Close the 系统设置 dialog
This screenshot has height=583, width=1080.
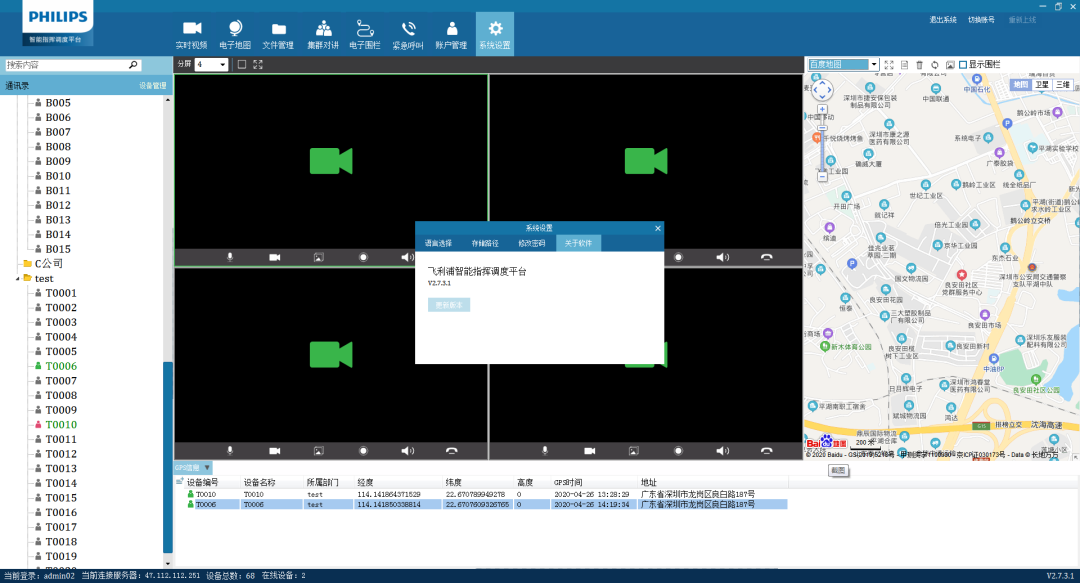658,228
